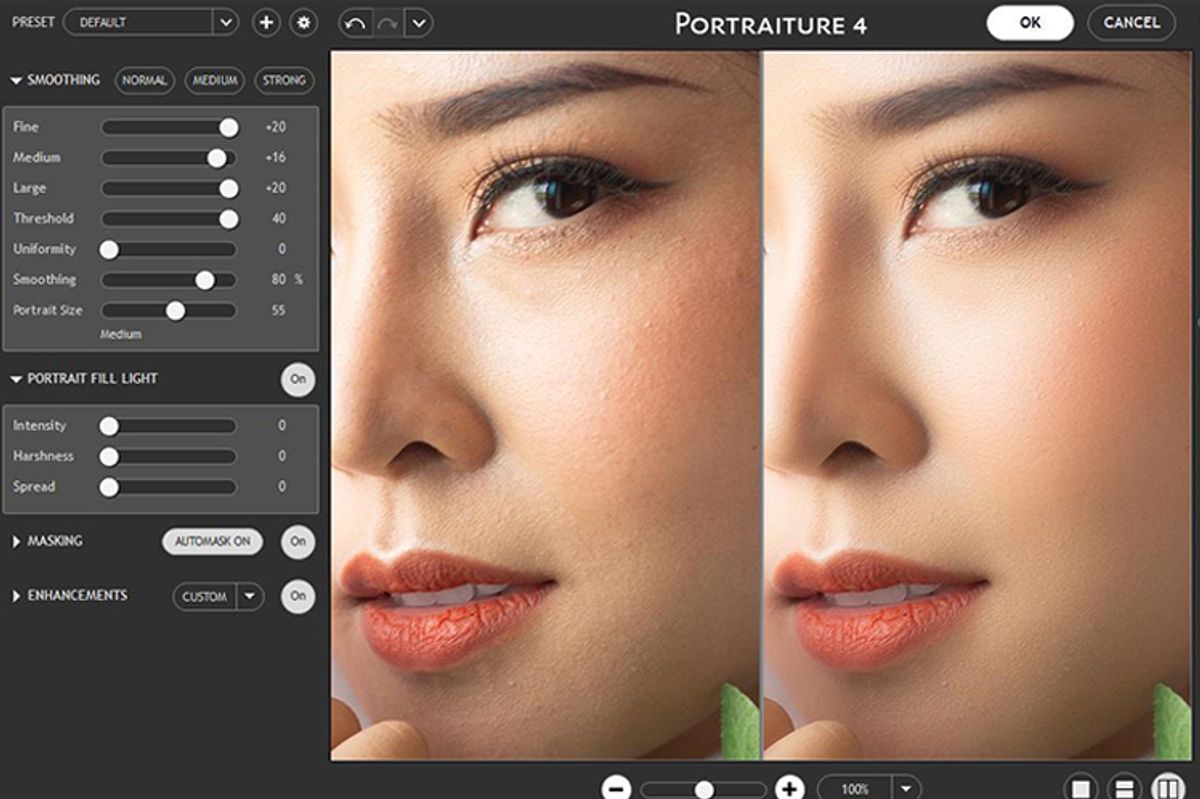Open the undo history dropdown arrow
Screen dimensions: 1200x799
tap(419, 22)
